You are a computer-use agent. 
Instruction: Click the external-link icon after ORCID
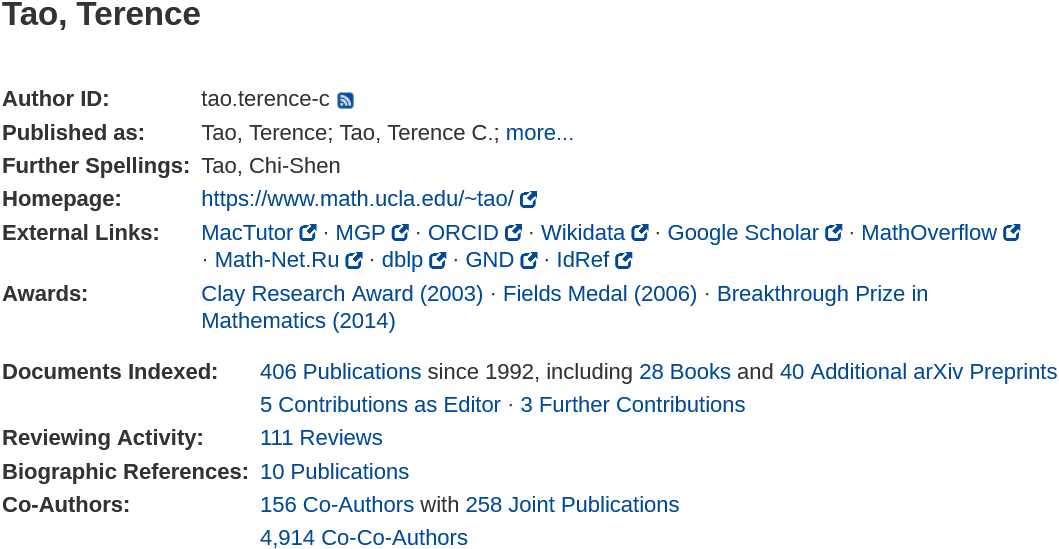coord(513,233)
